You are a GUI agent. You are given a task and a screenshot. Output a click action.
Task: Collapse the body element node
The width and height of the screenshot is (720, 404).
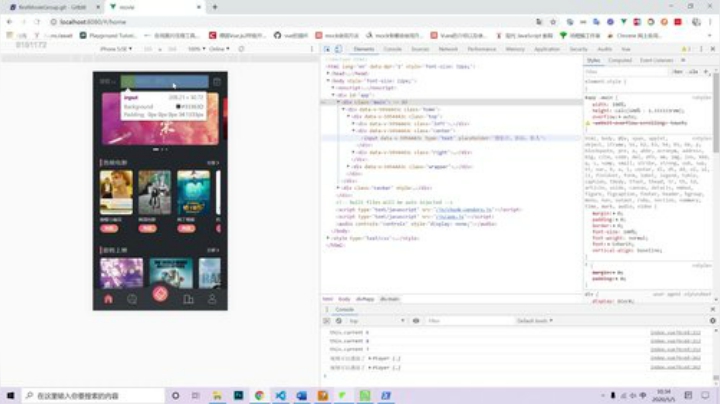coord(328,81)
